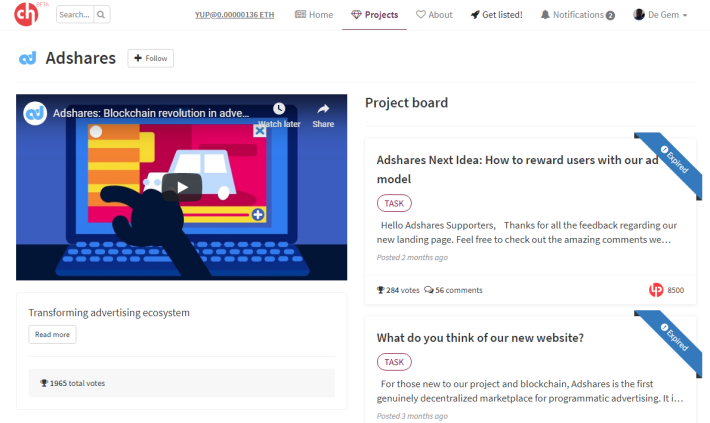Open the YUP@0.00000136 ETH price link

click(234, 14)
